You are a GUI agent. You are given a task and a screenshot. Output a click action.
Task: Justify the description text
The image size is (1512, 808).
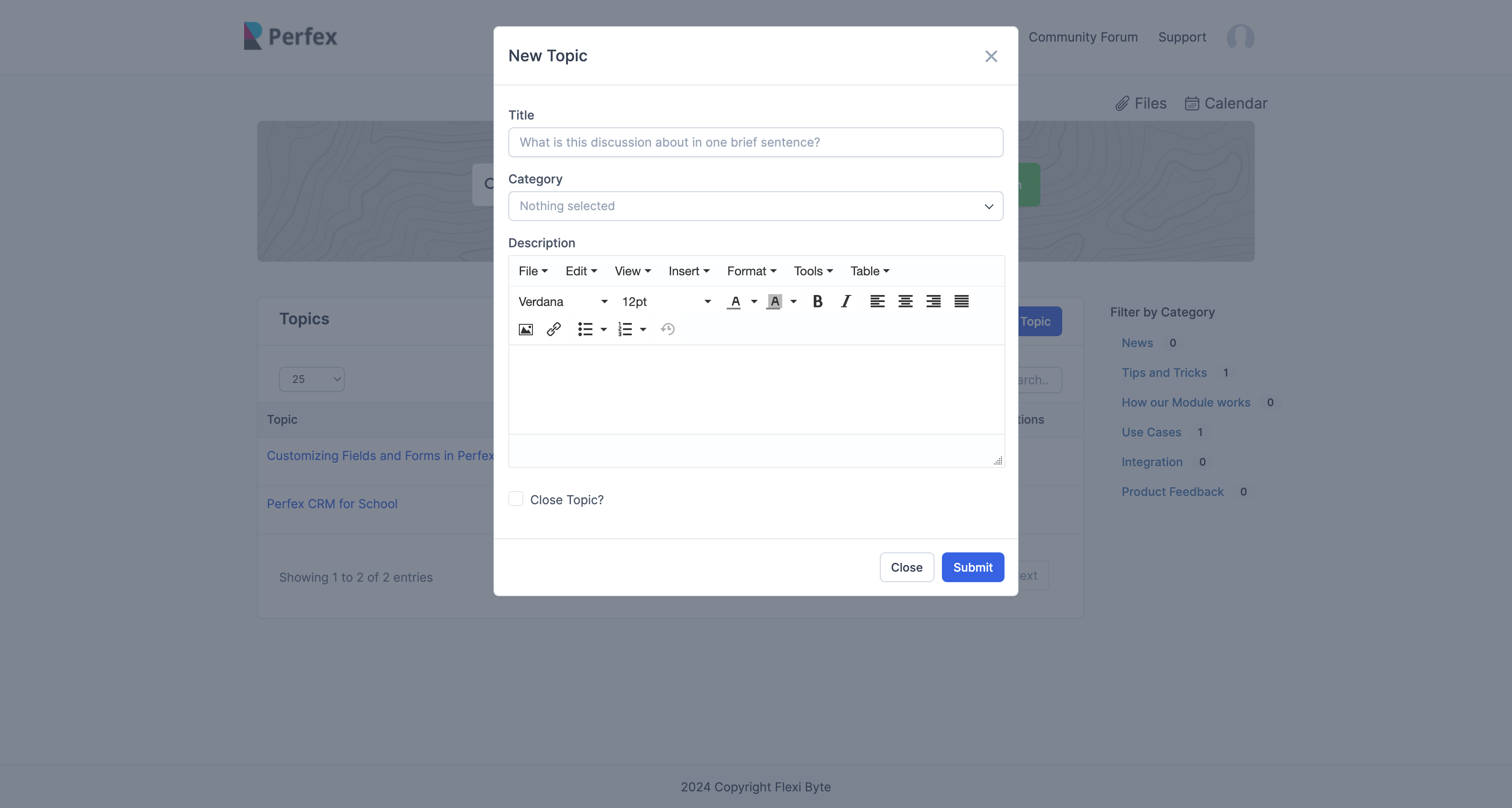961,301
